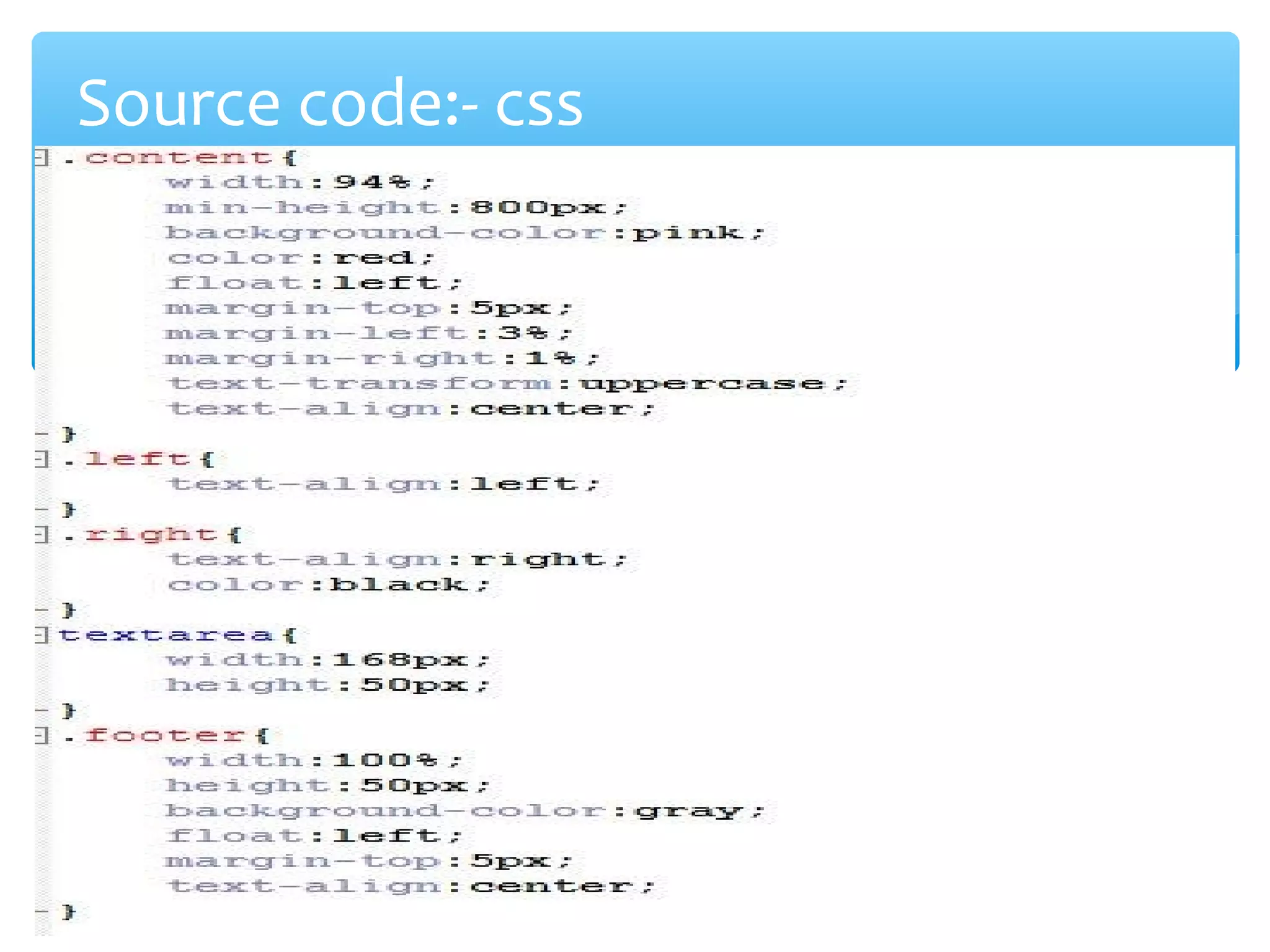Click the closing brace of .footer rule
This screenshot has width=1270, height=952.
coord(68,912)
